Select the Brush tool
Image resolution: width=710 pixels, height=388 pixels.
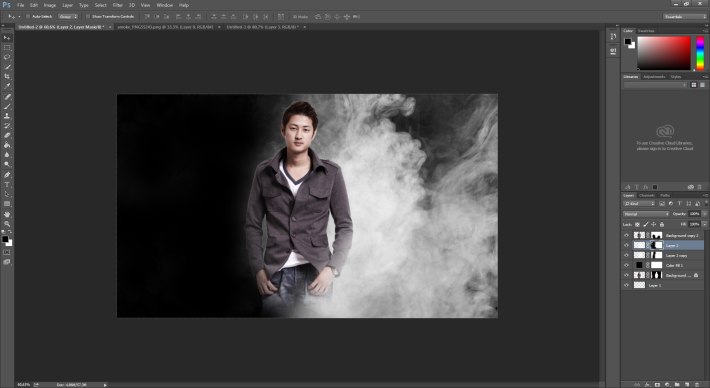(7, 107)
